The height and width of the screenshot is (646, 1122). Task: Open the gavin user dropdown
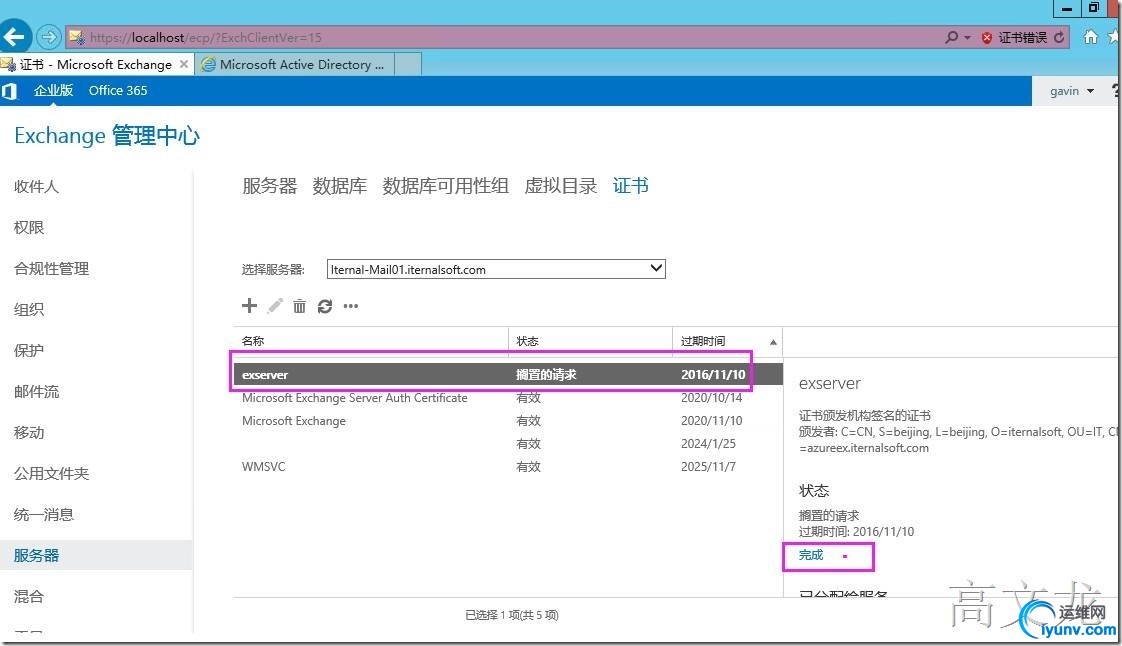1071,91
